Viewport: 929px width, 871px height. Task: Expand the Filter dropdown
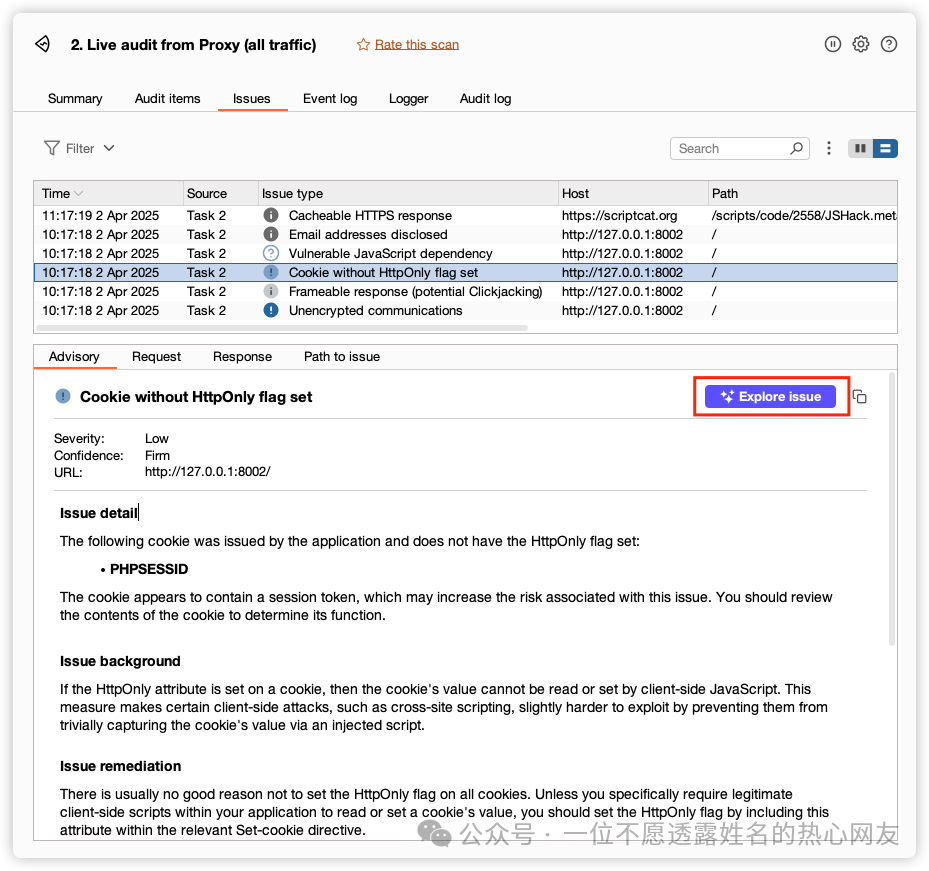80,148
